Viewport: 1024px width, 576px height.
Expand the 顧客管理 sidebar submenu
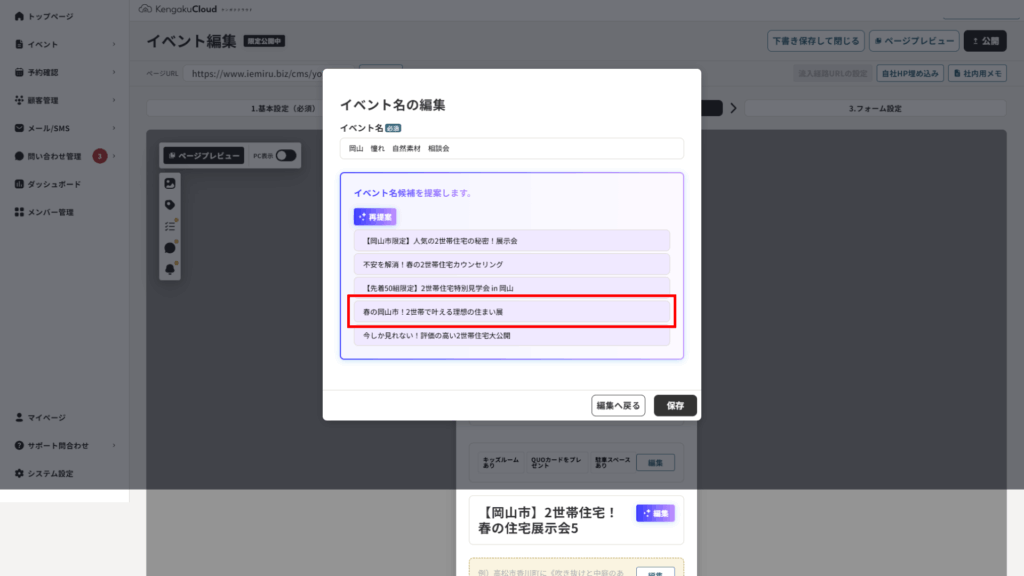coord(64,101)
